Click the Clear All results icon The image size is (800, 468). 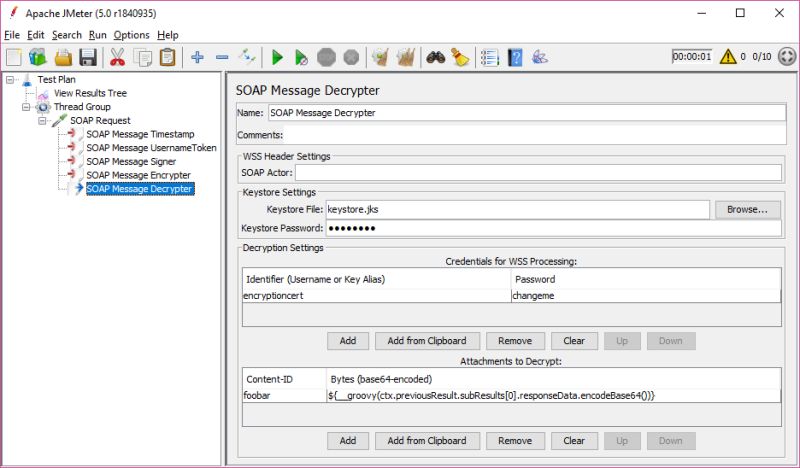click(406, 57)
